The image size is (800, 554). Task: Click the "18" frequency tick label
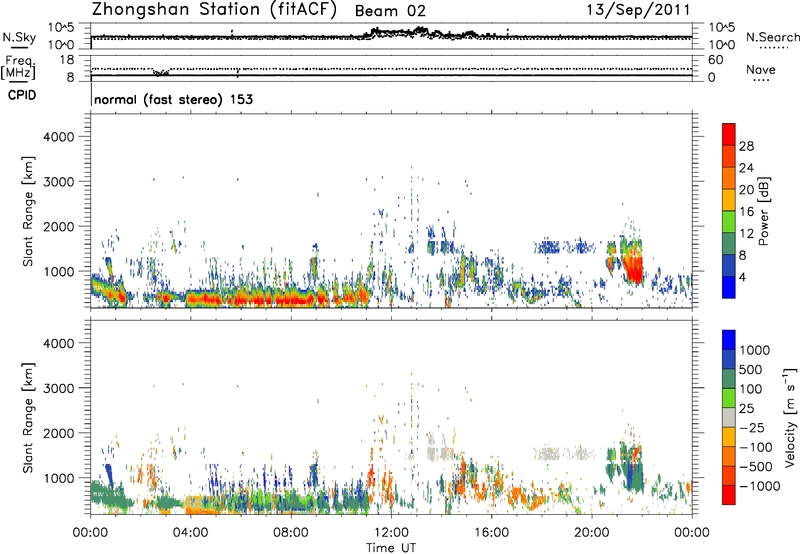[x=67, y=60]
